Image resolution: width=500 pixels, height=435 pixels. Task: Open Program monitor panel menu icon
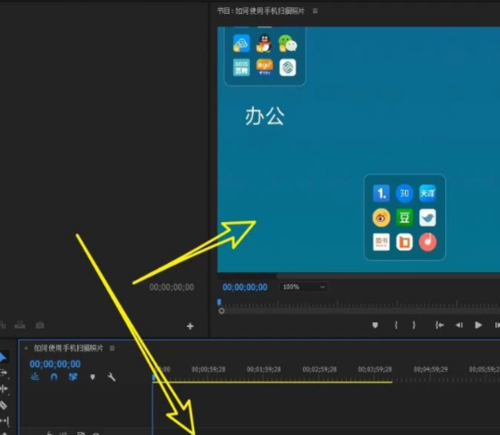(315, 11)
